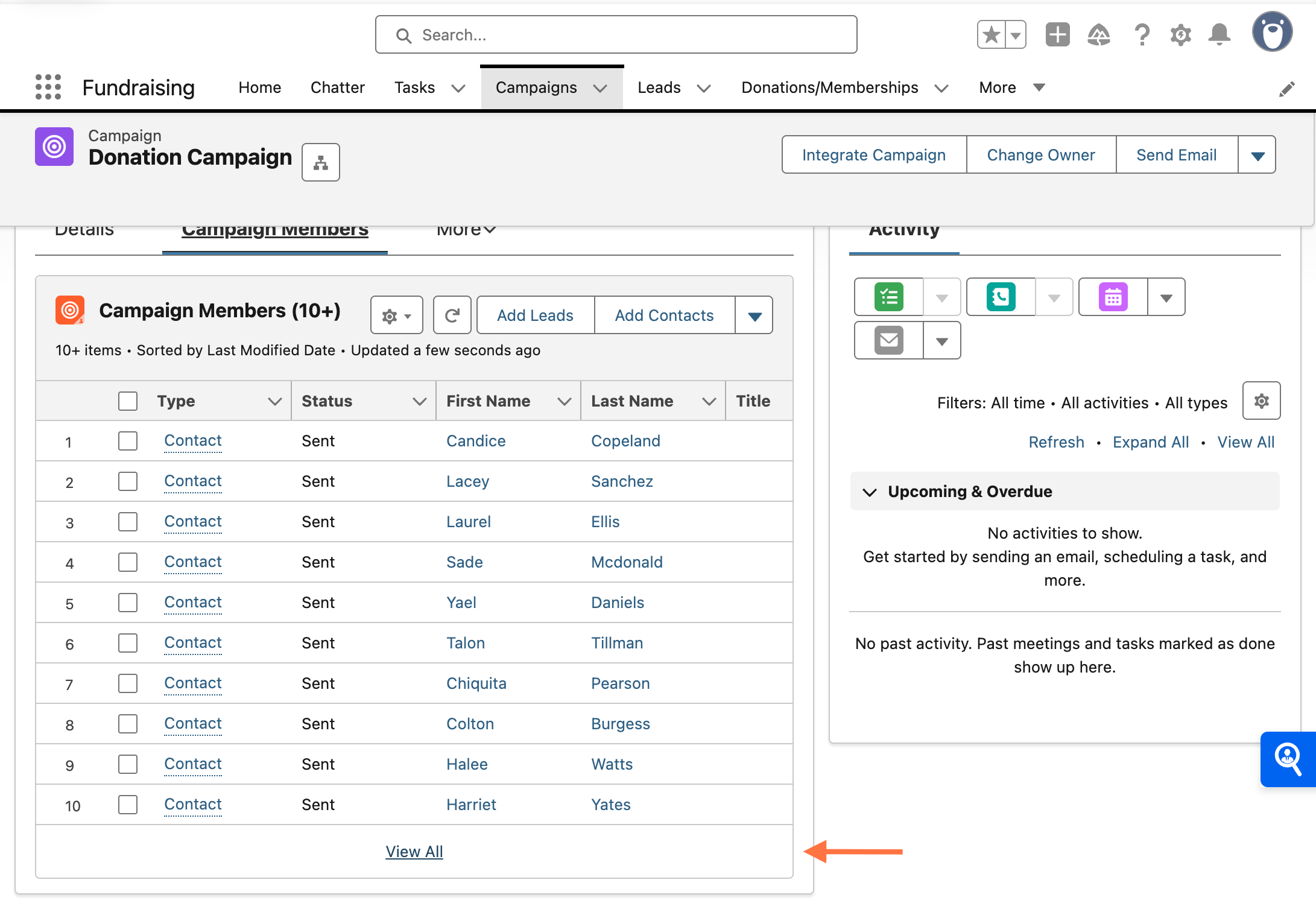Expand the Tasks nav dropdown
The width and height of the screenshot is (1316, 909).
pyautogui.click(x=458, y=89)
